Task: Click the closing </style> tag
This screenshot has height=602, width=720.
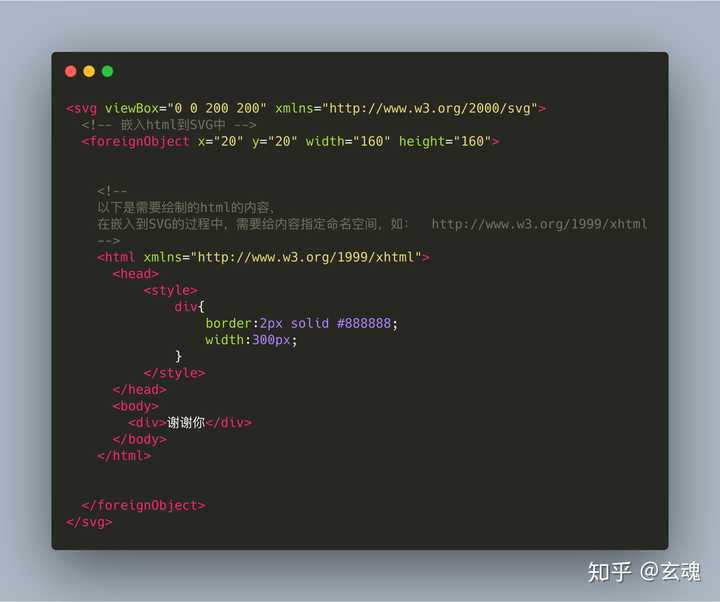Action: 174,373
